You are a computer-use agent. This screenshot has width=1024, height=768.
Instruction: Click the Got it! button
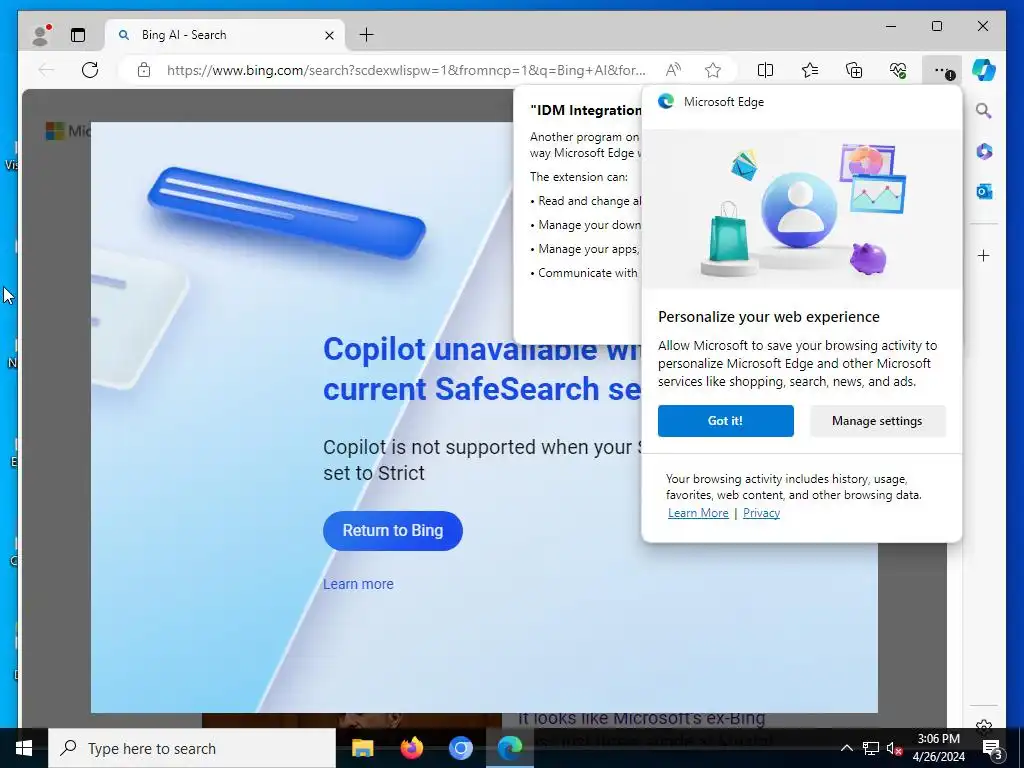coord(726,421)
